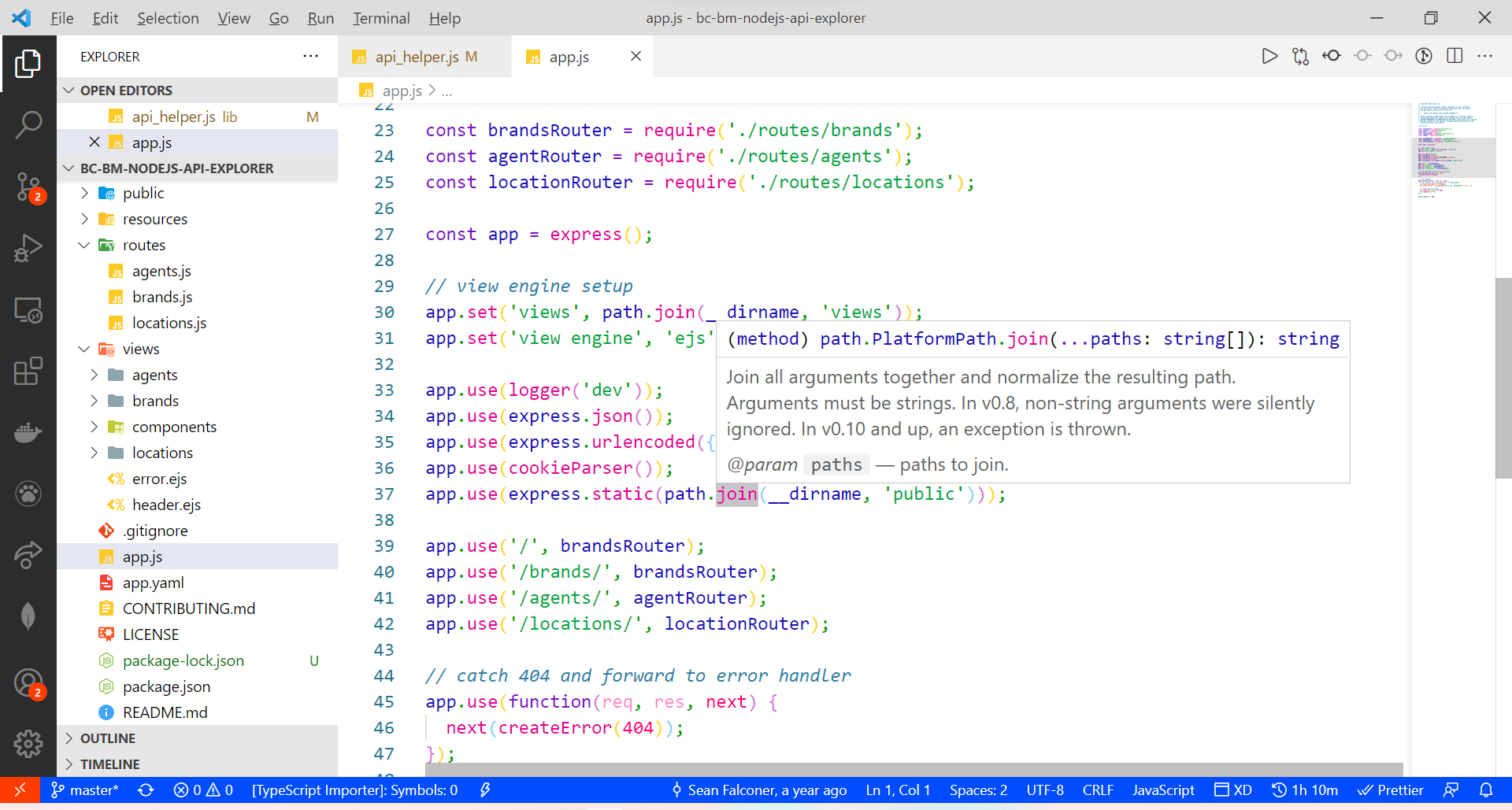Select the CONTRIBUTING.md file

coord(189,608)
